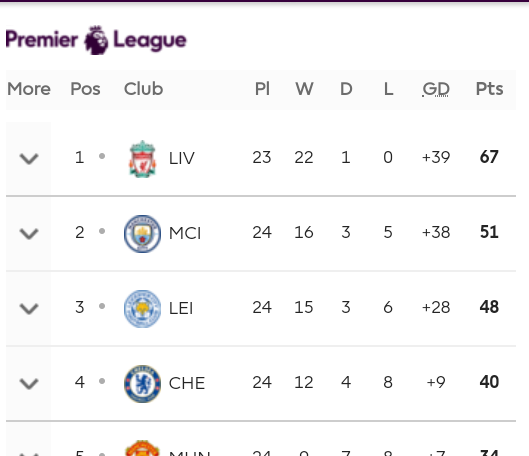
Task: Open the LIV club link
Action: 182,158
